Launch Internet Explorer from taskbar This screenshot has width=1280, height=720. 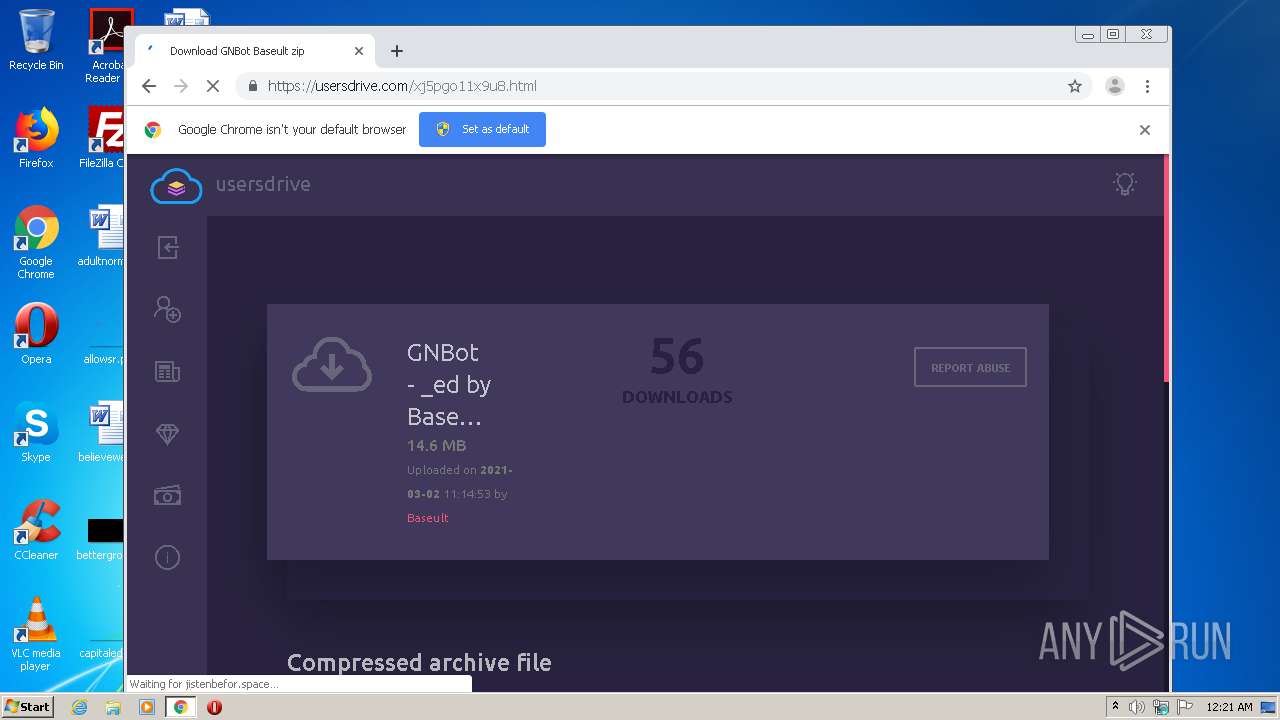tap(79, 707)
